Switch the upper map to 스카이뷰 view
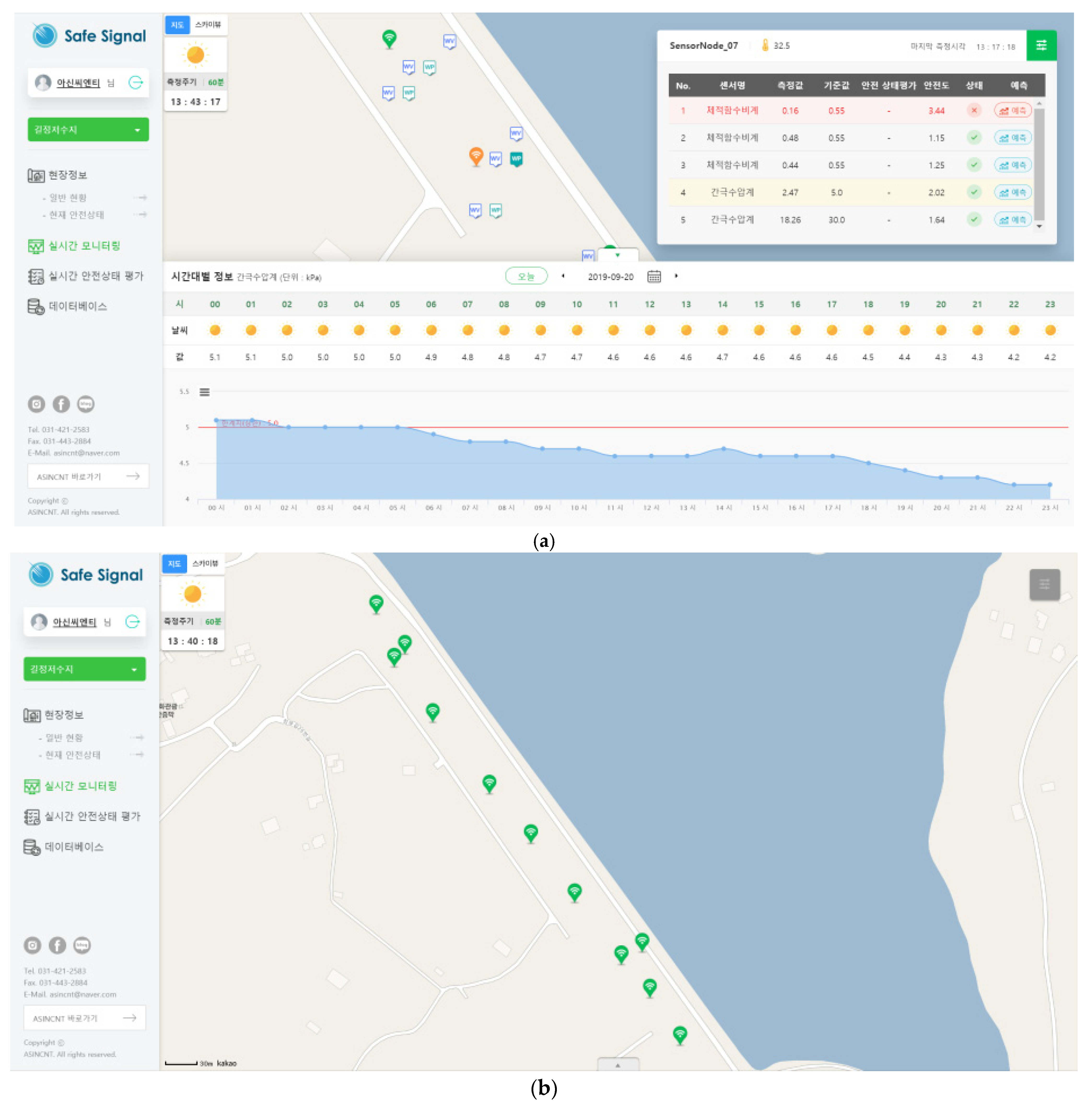 click(x=208, y=25)
